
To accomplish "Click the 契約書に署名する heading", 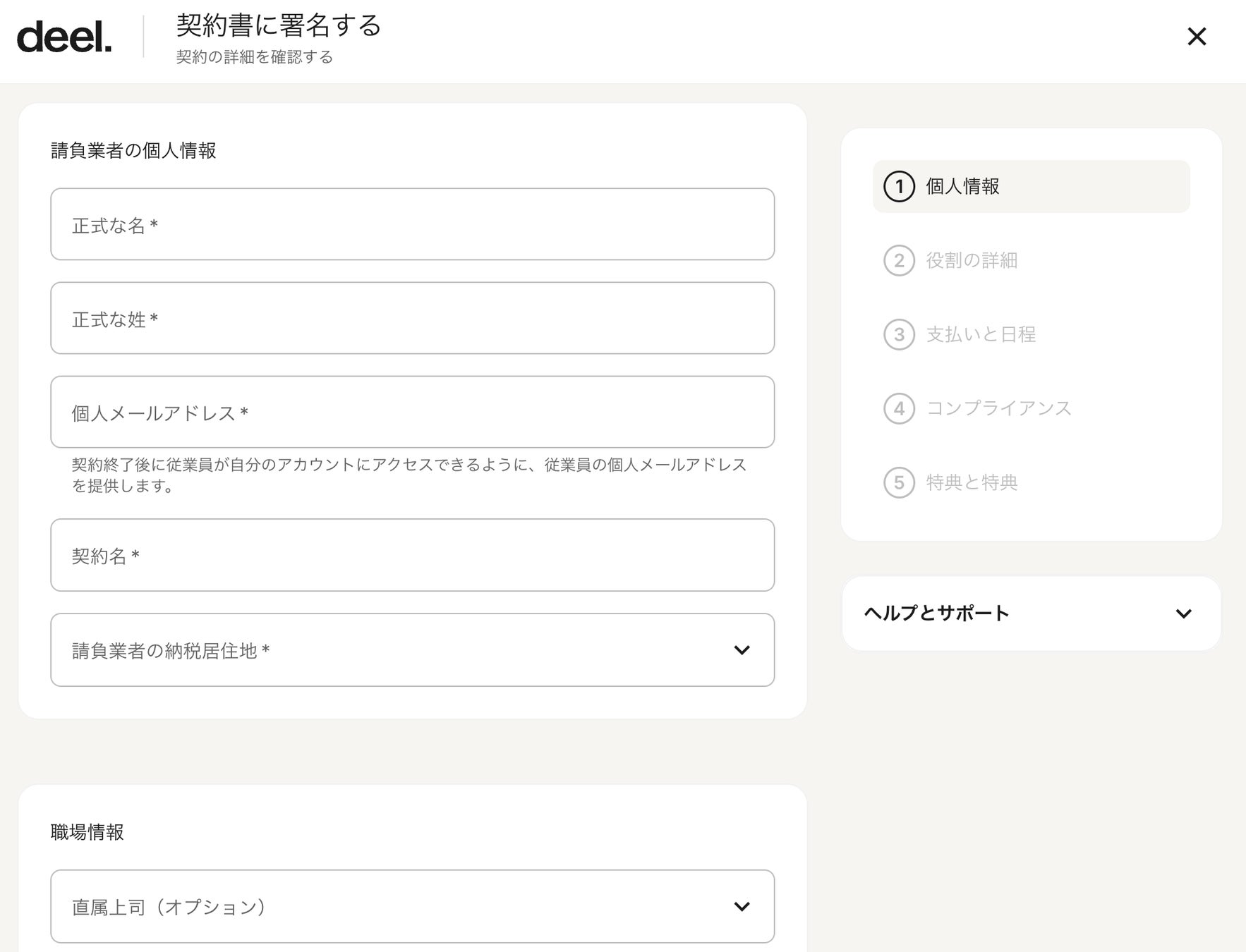I will tap(279, 26).
